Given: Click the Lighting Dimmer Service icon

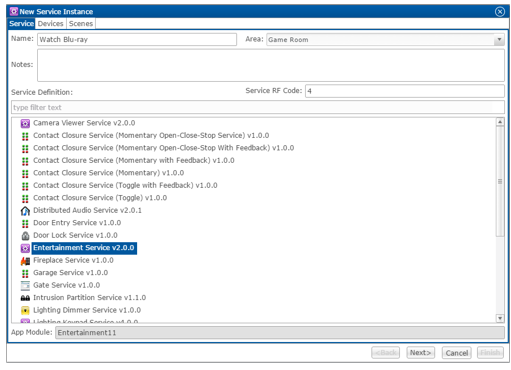Looking at the screenshot, I should [25, 311].
